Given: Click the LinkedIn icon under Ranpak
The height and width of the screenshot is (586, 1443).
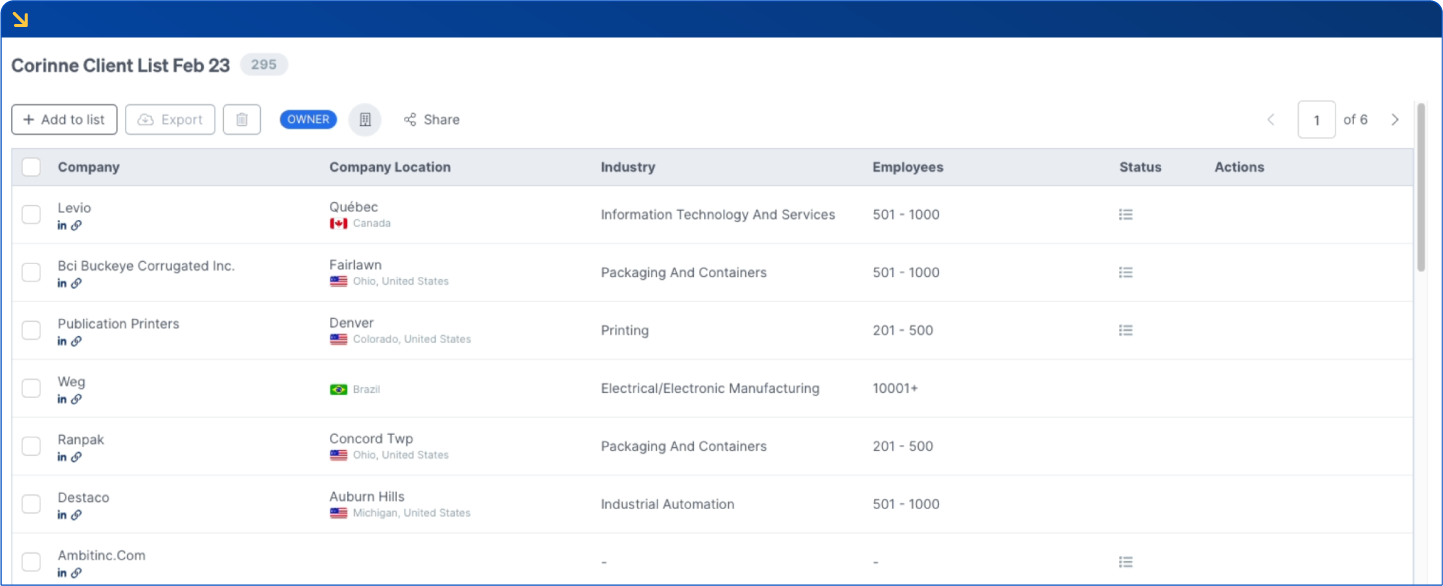Looking at the screenshot, I should [62, 458].
